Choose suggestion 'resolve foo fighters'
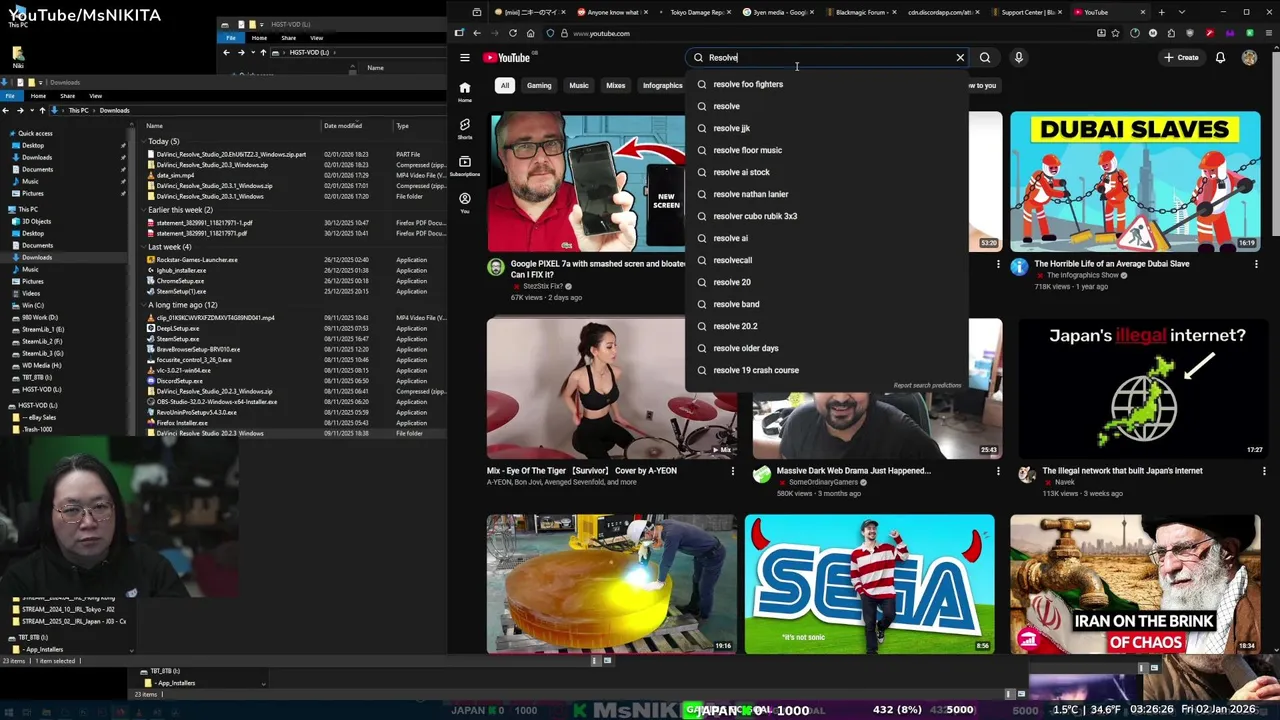The height and width of the screenshot is (720, 1280). pyautogui.click(x=826, y=84)
